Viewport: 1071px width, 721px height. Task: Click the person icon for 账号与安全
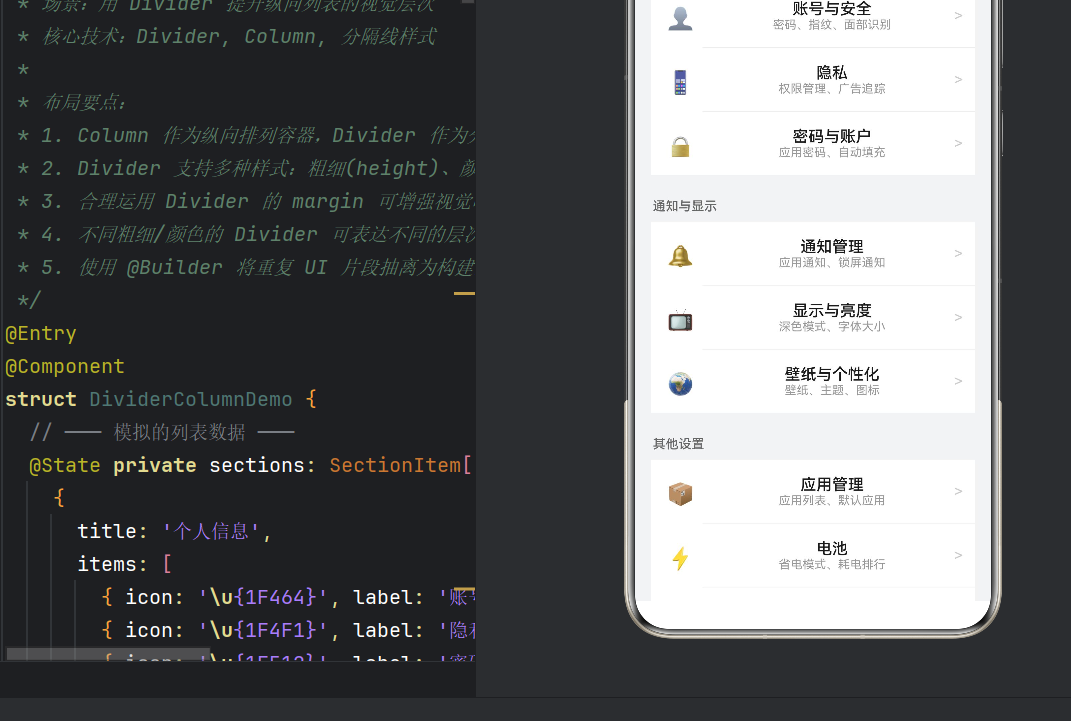pos(680,18)
